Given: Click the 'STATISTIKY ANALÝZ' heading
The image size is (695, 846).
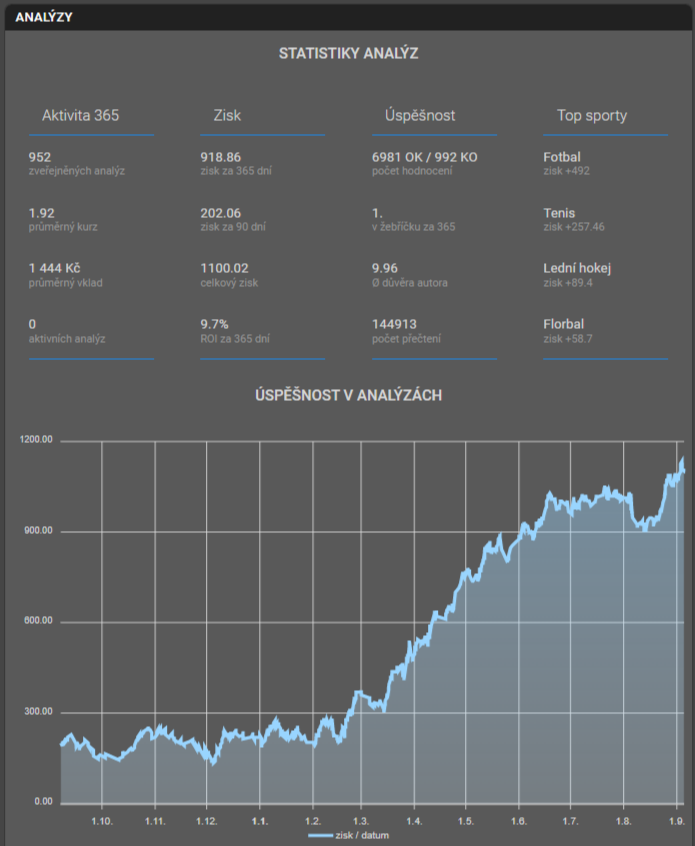Looking at the screenshot, I should tap(348, 53).
